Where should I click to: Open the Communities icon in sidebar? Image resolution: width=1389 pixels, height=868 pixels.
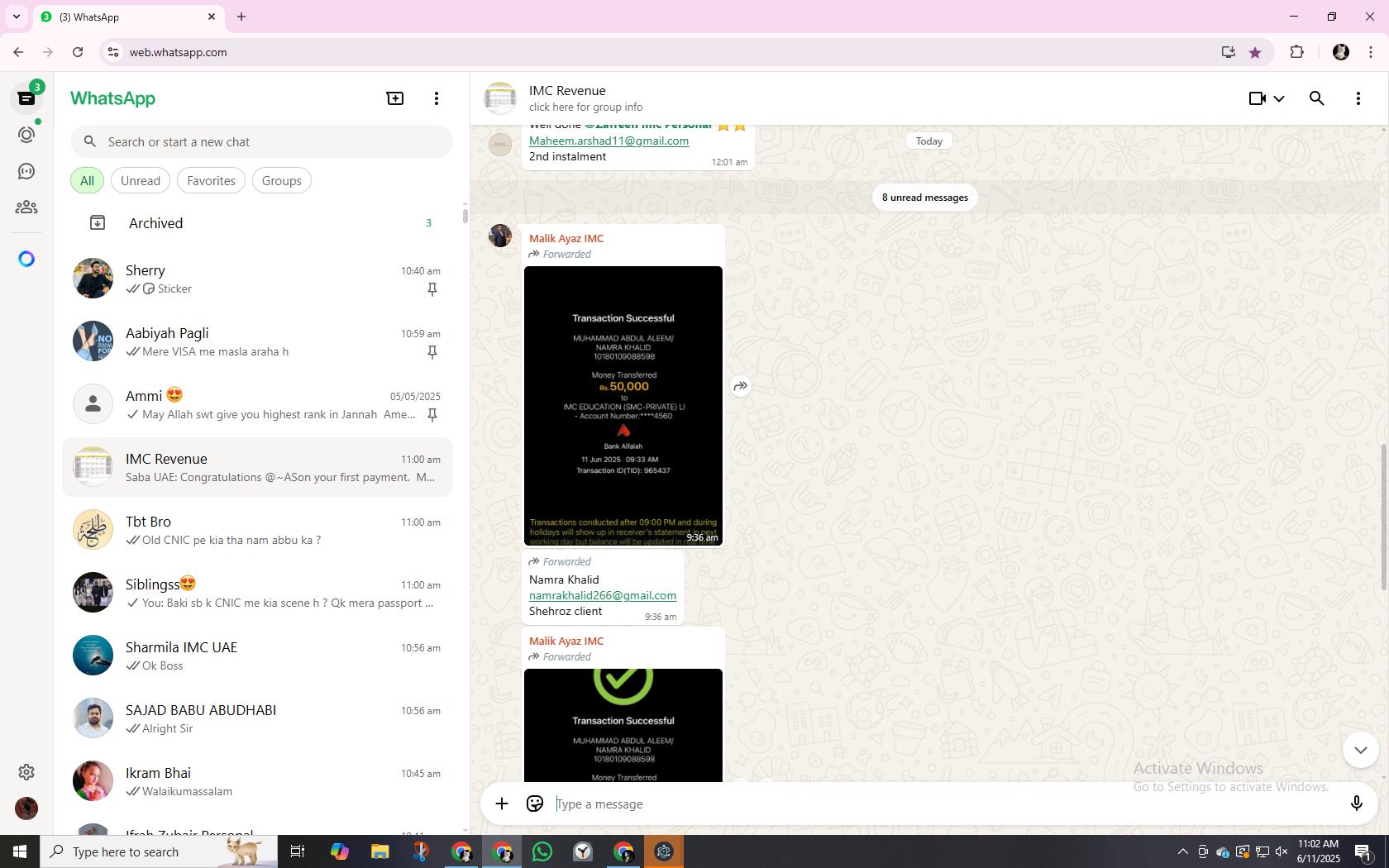(x=26, y=207)
